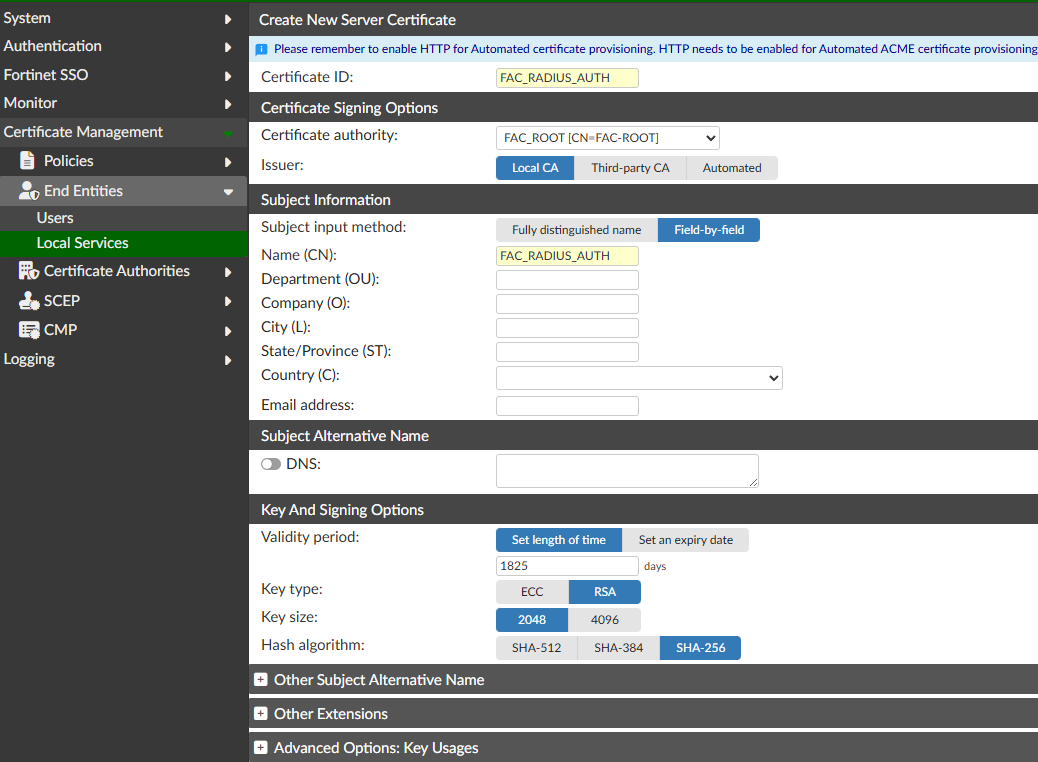Select RSA key type
The image size is (1038, 762).
[x=604, y=592]
